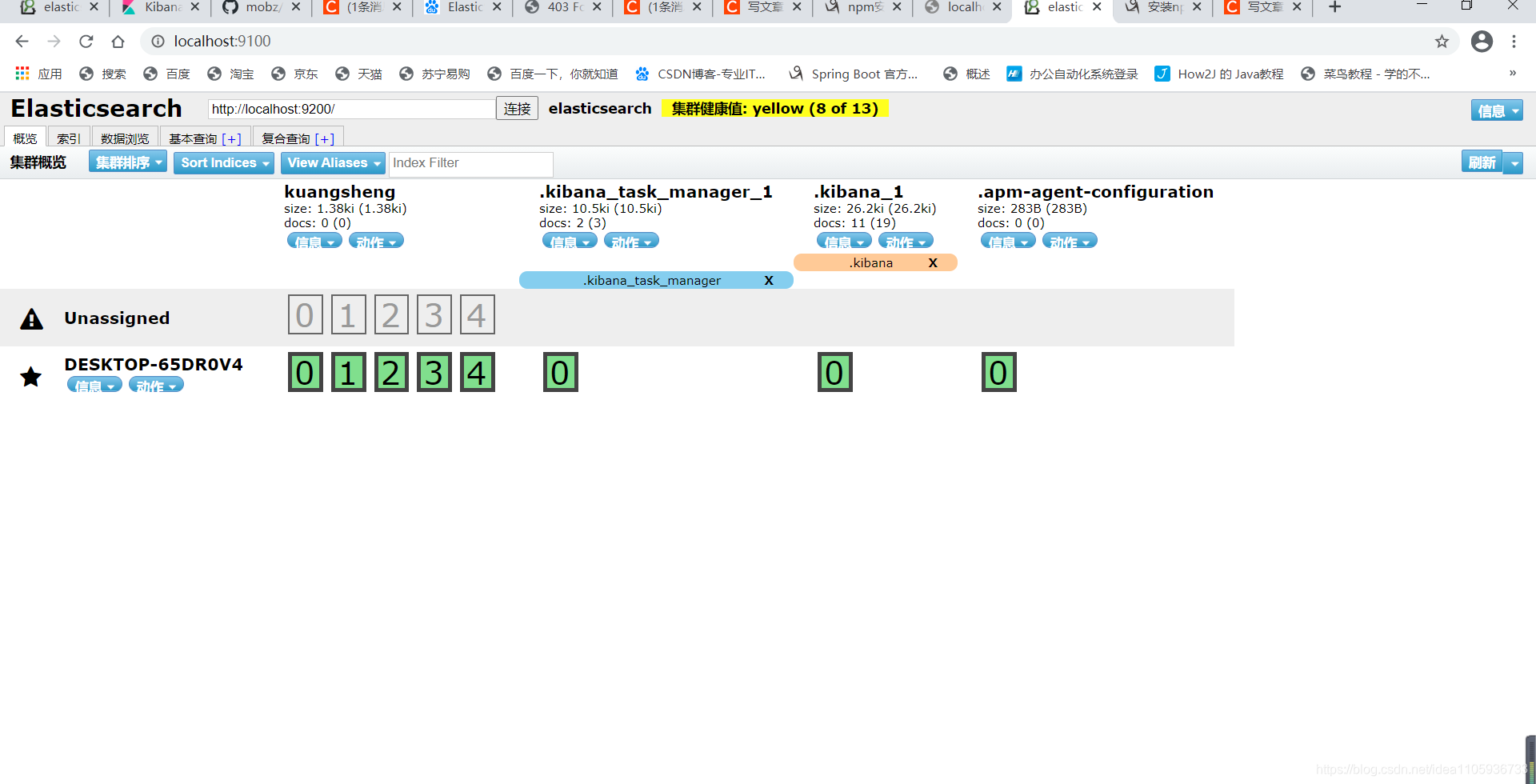Open the browser home page
1536x784 pixels.
point(118,41)
